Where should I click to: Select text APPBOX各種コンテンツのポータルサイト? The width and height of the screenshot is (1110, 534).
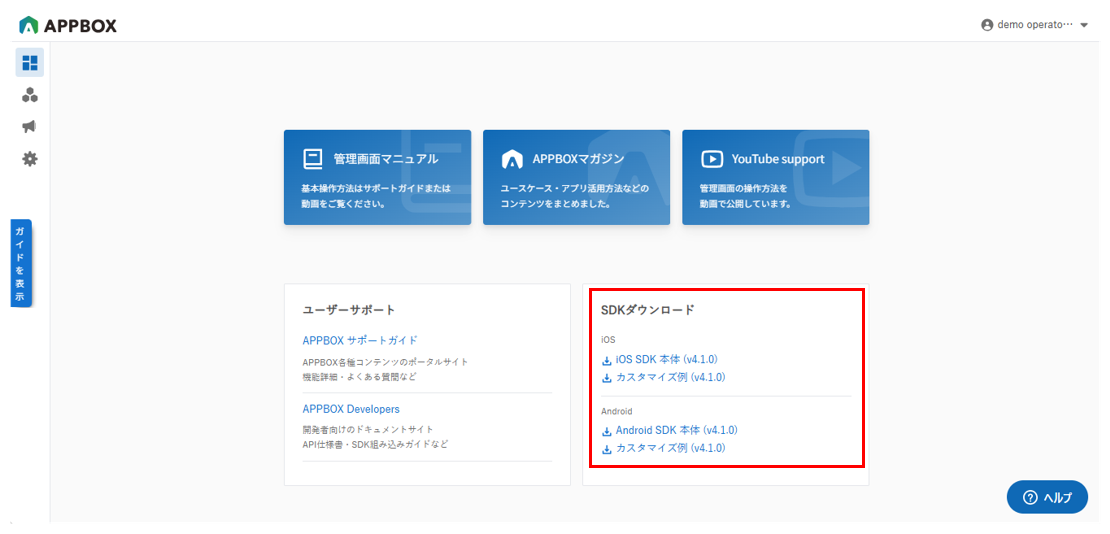coord(385,362)
